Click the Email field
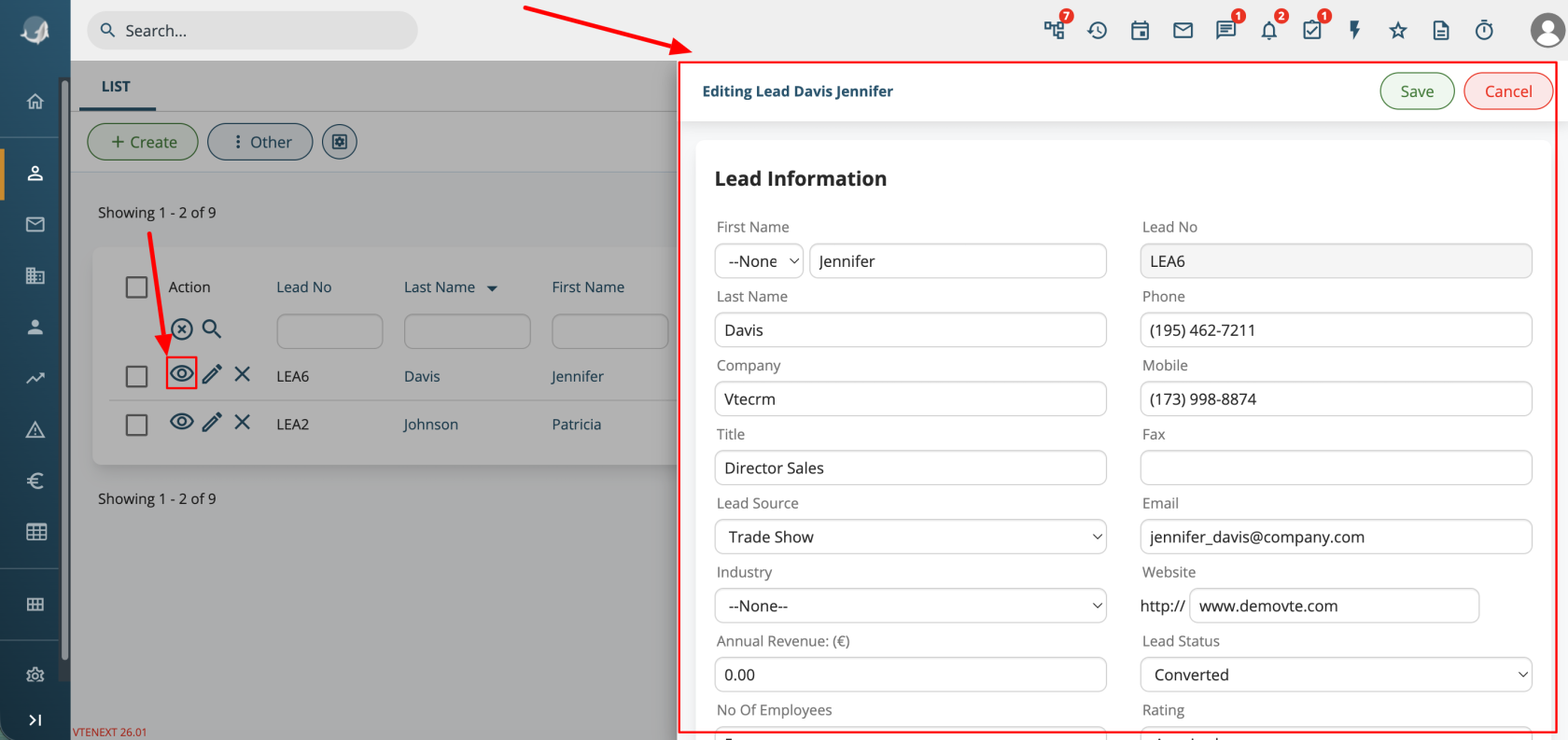Viewport: 1568px width, 740px height. click(x=1336, y=537)
